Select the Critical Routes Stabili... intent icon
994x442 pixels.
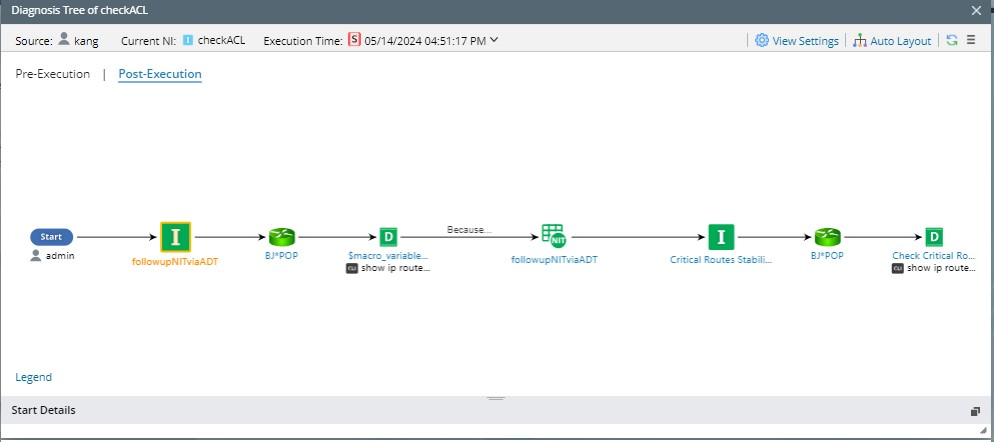click(x=721, y=237)
